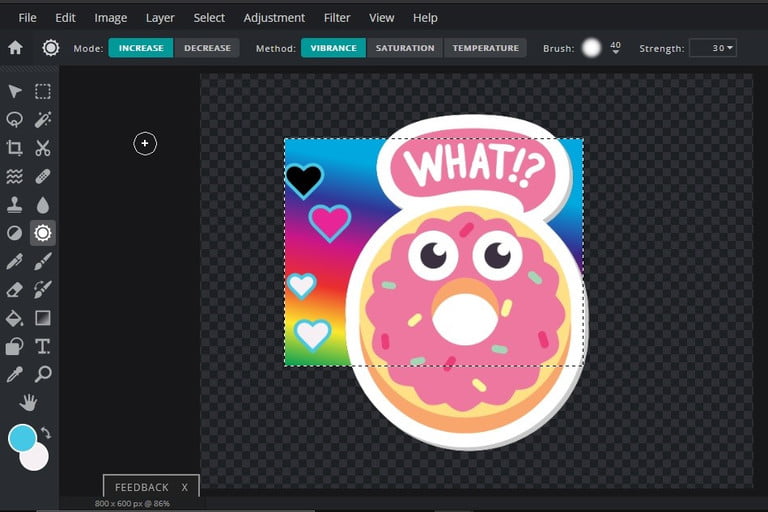Click the Home icon
The image size is (768, 512).
pos(15,48)
